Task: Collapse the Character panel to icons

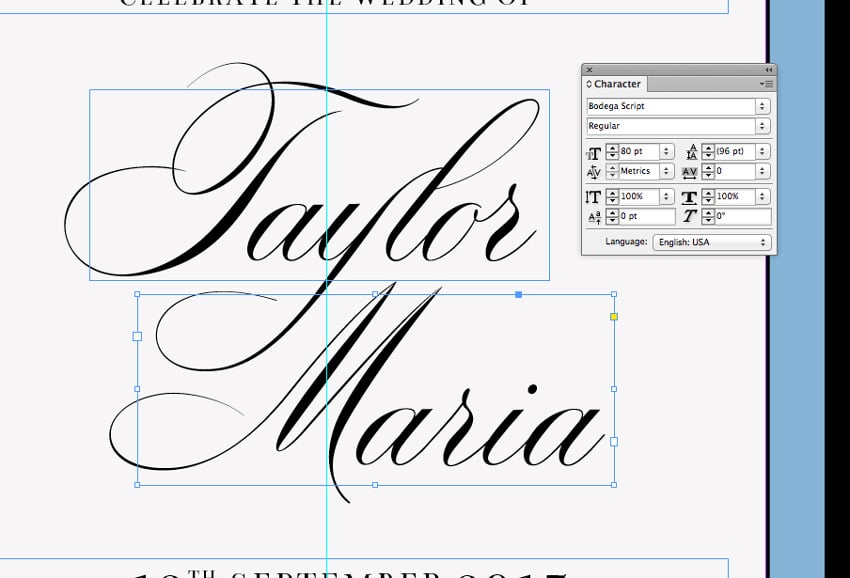Action: tap(768, 69)
